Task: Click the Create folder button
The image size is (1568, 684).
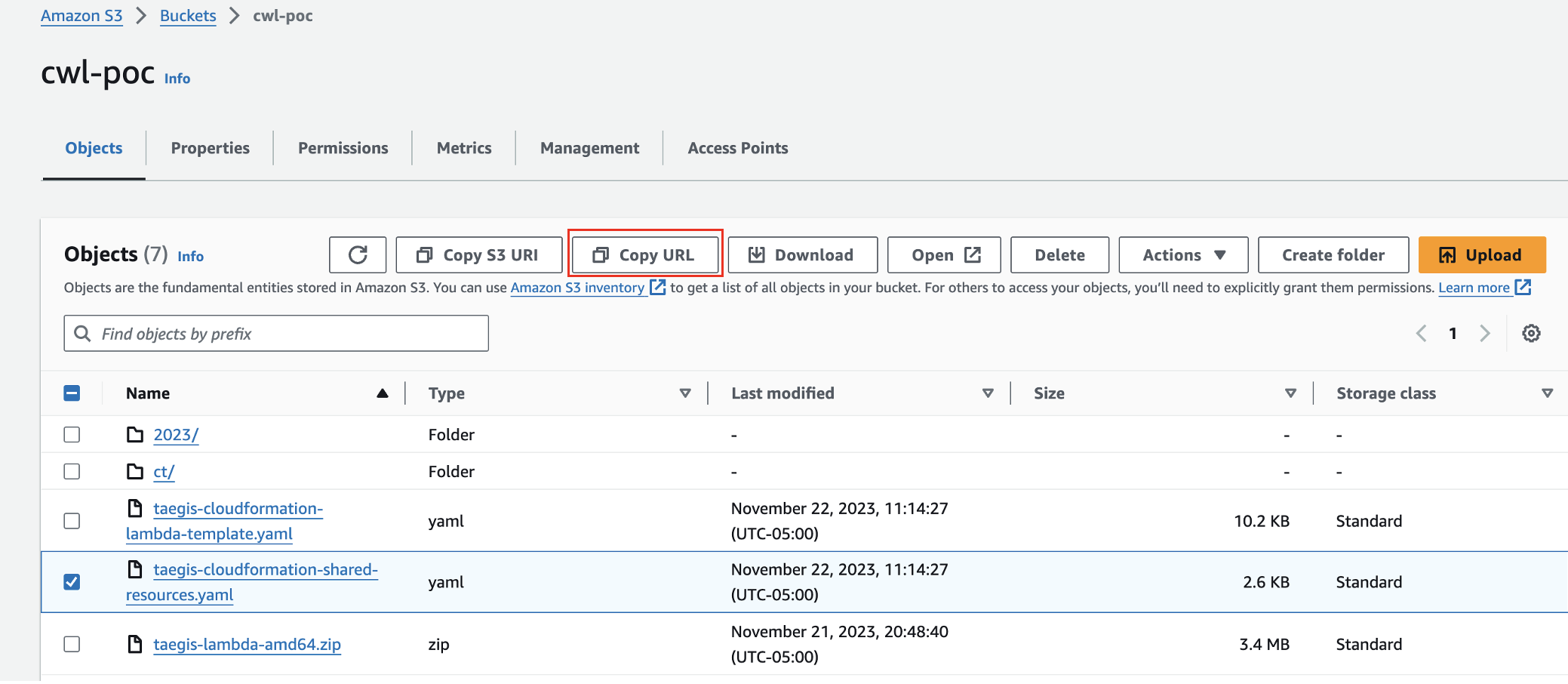Action: (x=1333, y=255)
